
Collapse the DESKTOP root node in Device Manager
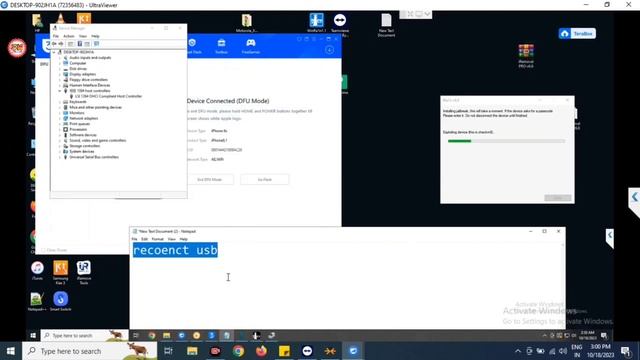pos(54,52)
